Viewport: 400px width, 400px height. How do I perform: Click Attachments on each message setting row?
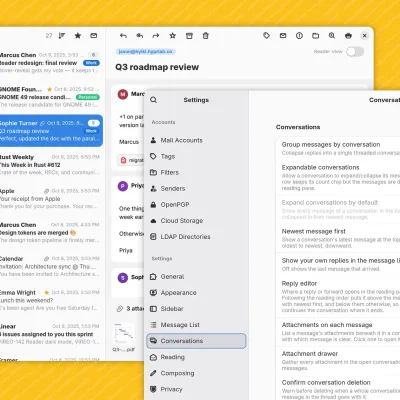(338, 332)
